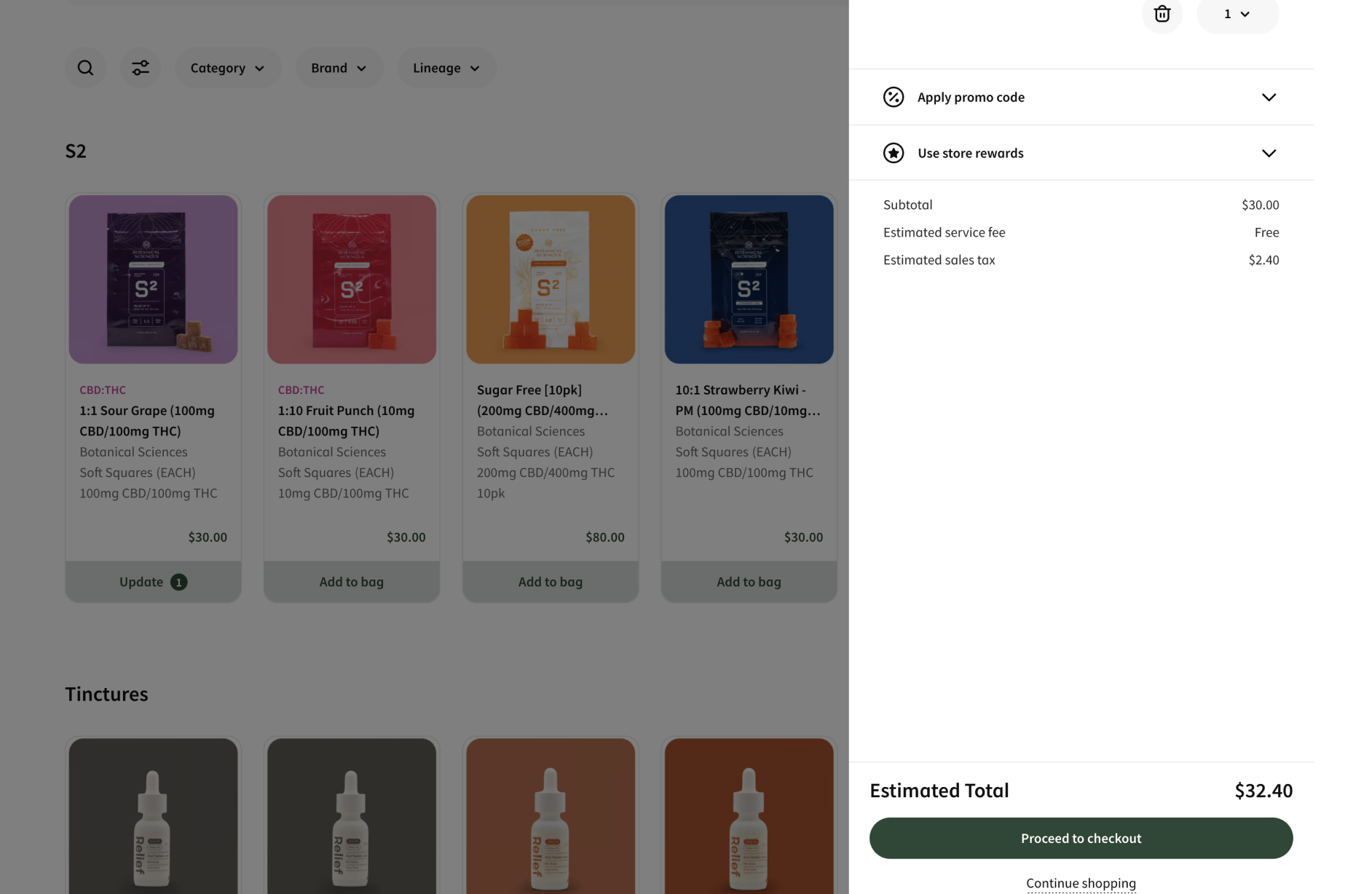The width and height of the screenshot is (1372, 894).
Task: Click the Subtotal $30.00 value
Action: (x=1260, y=205)
